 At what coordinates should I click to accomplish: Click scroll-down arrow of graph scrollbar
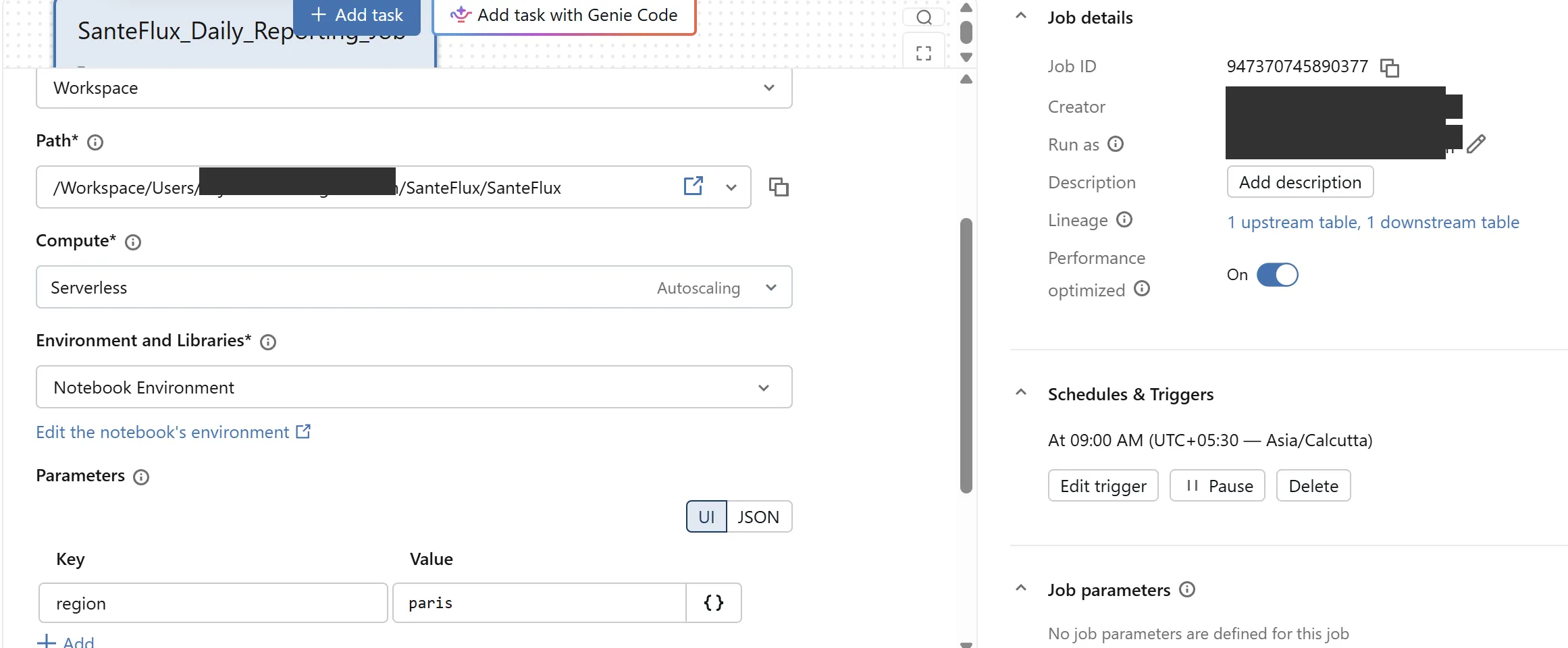click(x=966, y=57)
